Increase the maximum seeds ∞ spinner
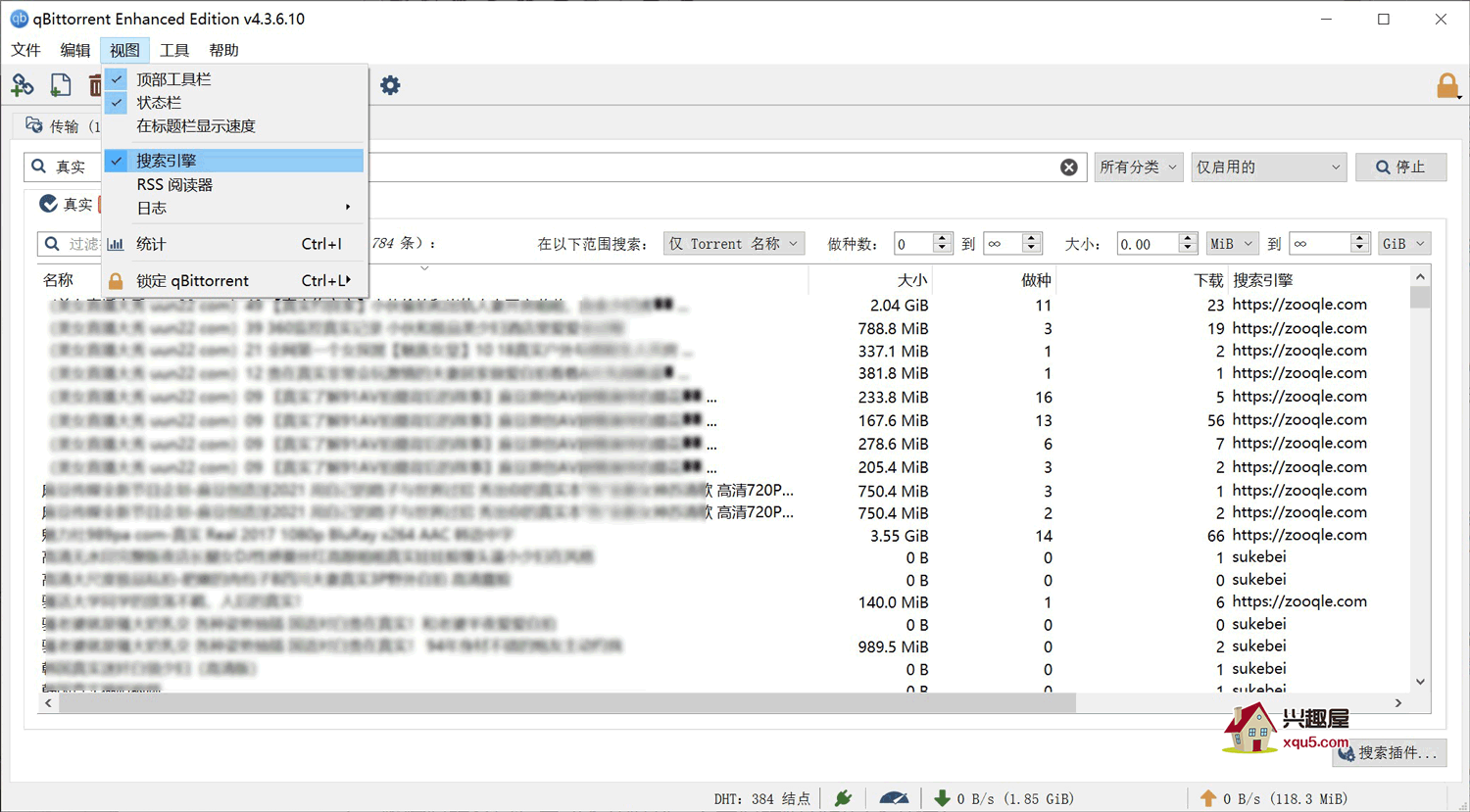The width and height of the screenshot is (1470, 812). [x=1031, y=238]
